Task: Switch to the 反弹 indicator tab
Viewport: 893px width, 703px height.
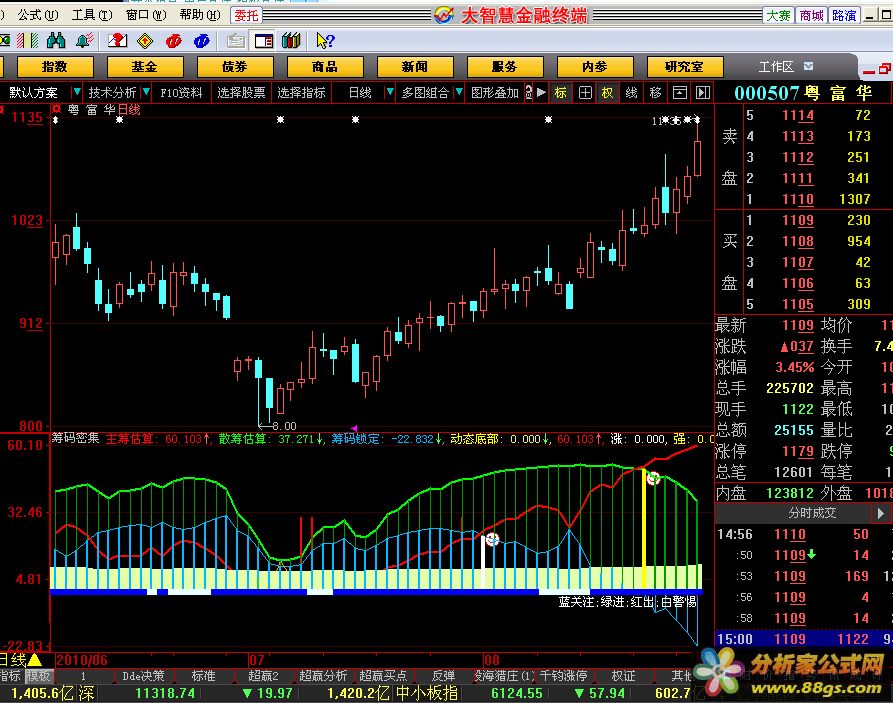Action: point(443,676)
